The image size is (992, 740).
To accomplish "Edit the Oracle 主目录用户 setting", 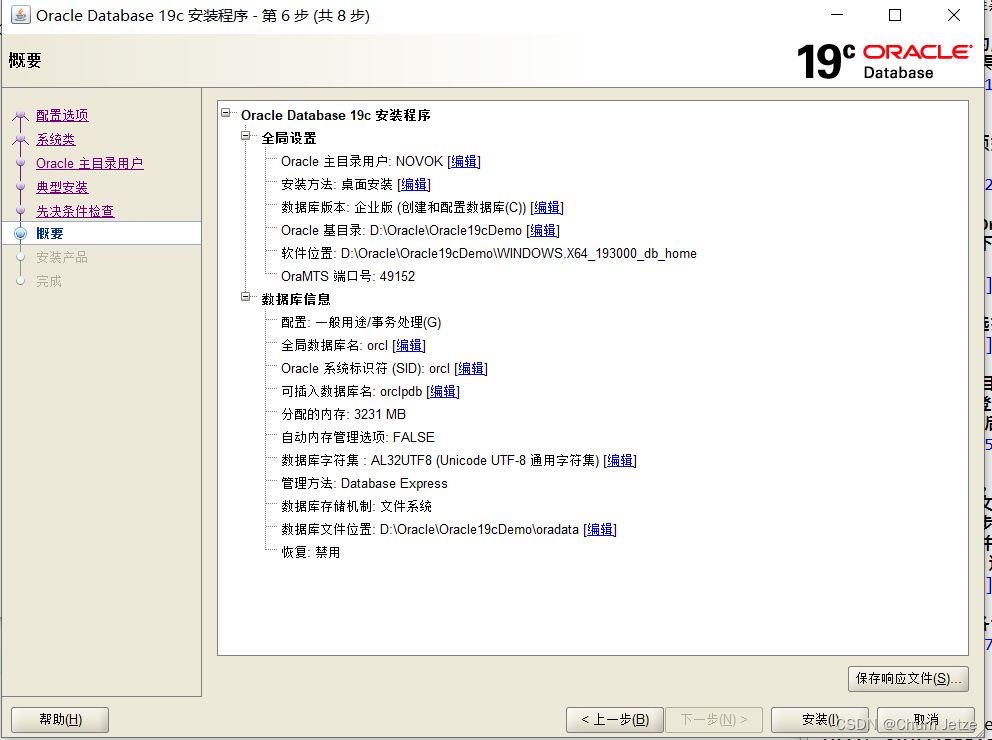I will point(464,161).
